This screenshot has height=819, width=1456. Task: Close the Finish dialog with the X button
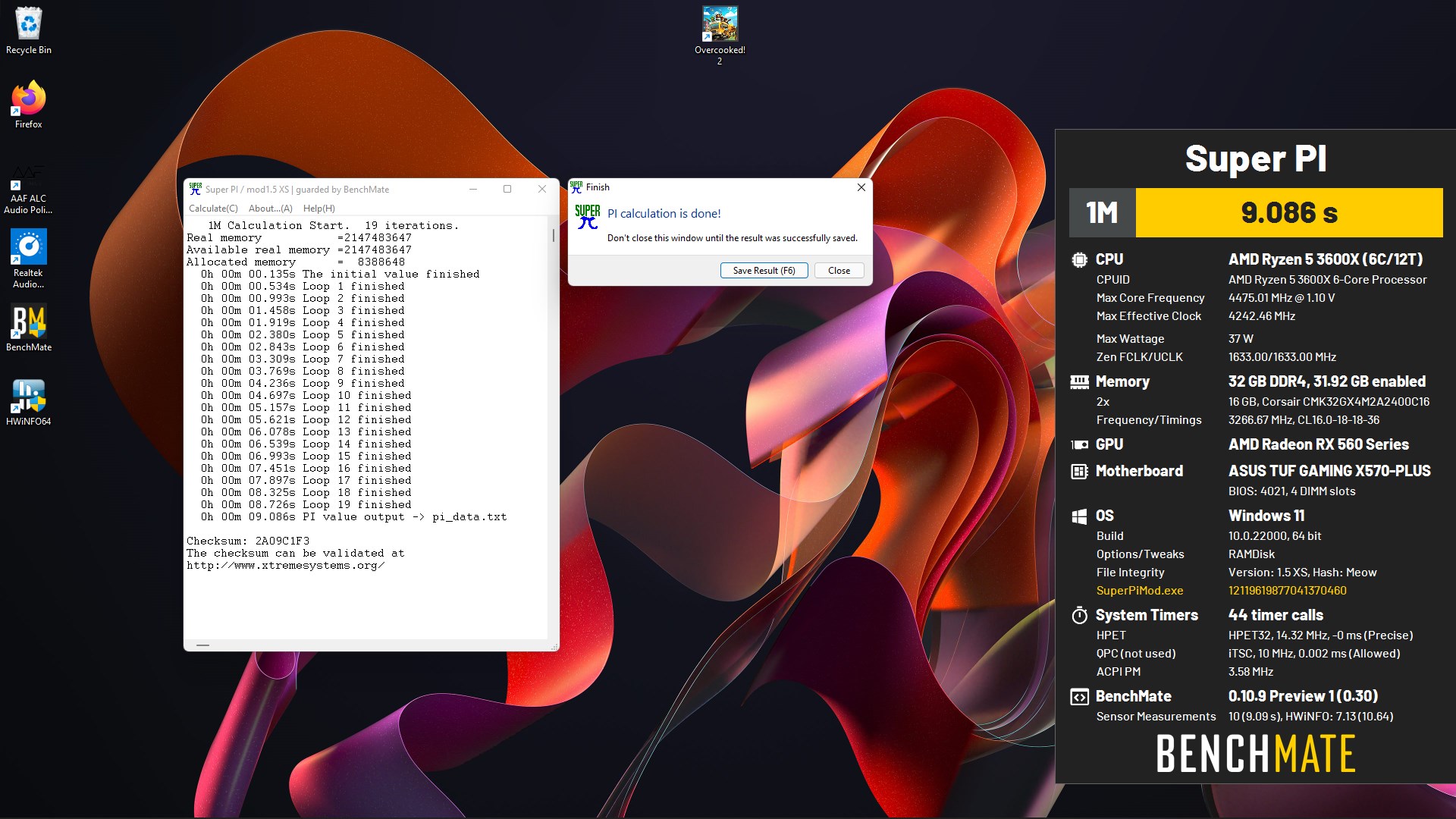(x=861, y=187)
